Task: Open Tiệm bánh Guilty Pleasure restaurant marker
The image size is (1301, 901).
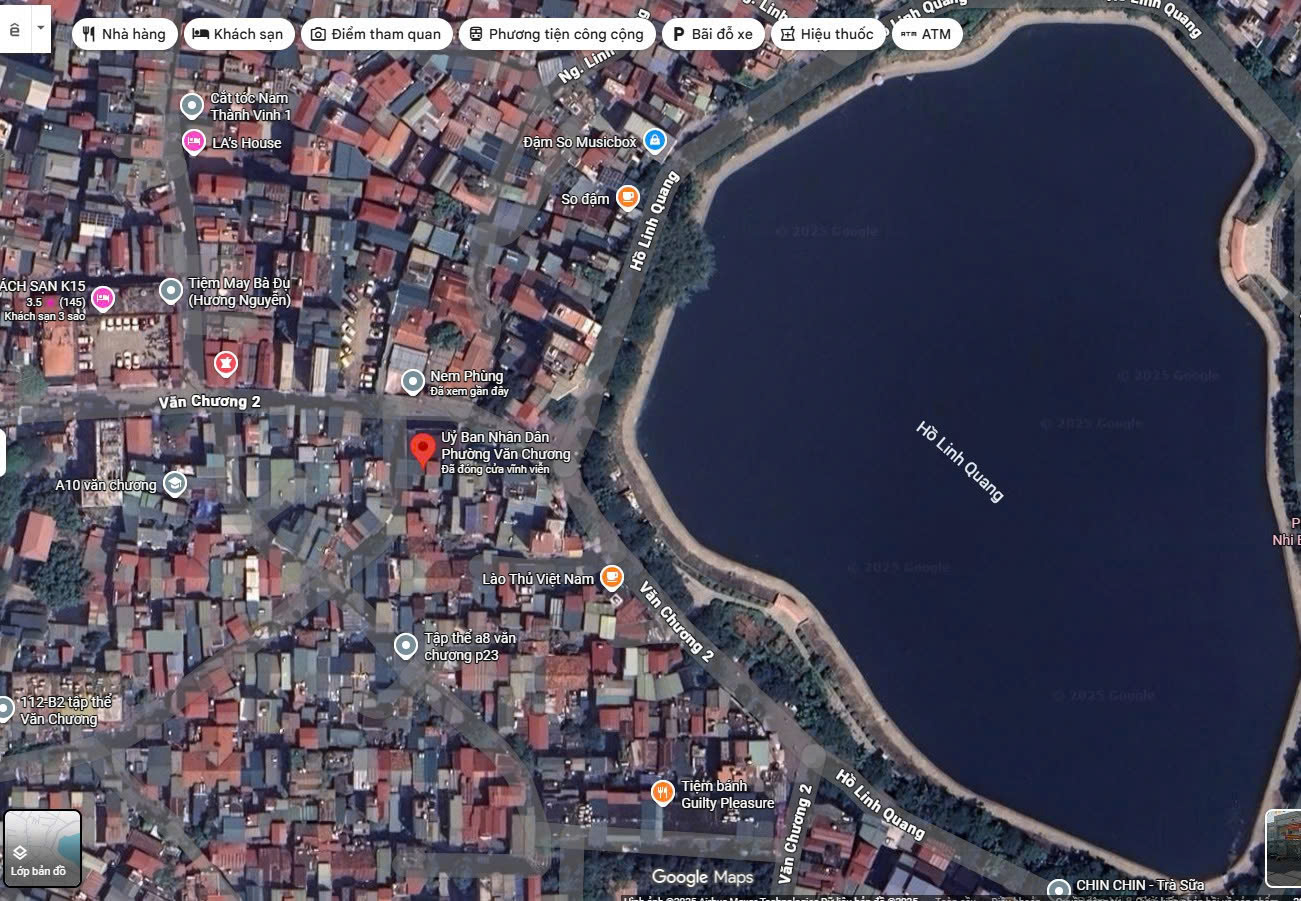Action: coord(662,793)
